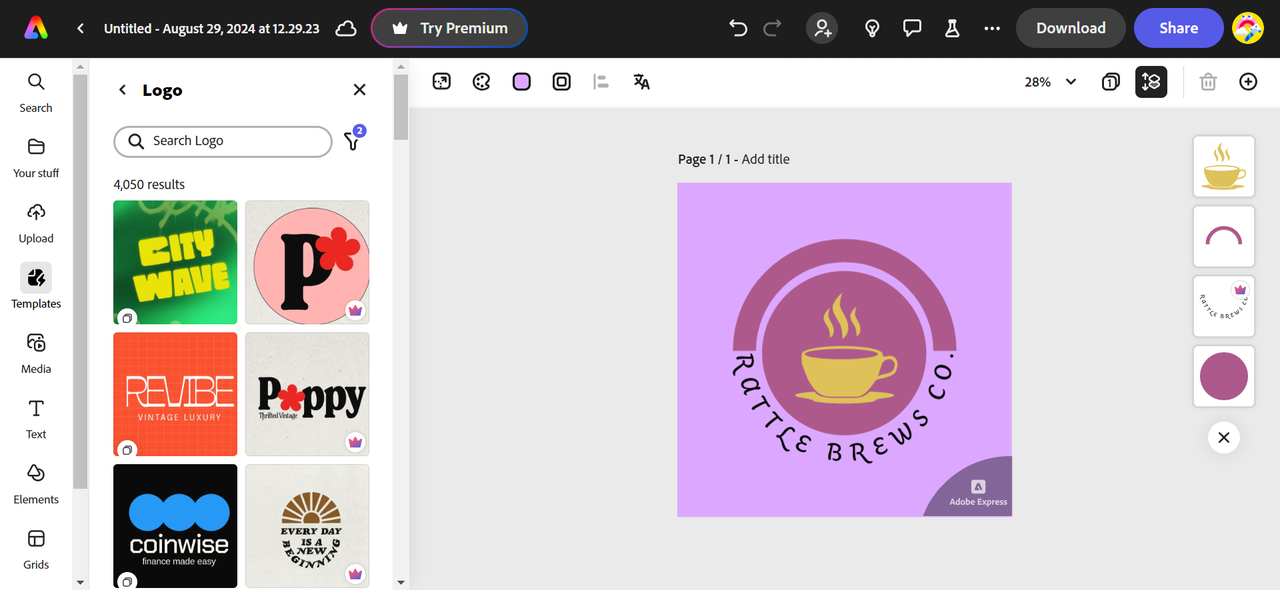The width and height of the screenshot is (1280, 590).
Task: Open the comments speech bubble icon
Action: pos(912,28)
